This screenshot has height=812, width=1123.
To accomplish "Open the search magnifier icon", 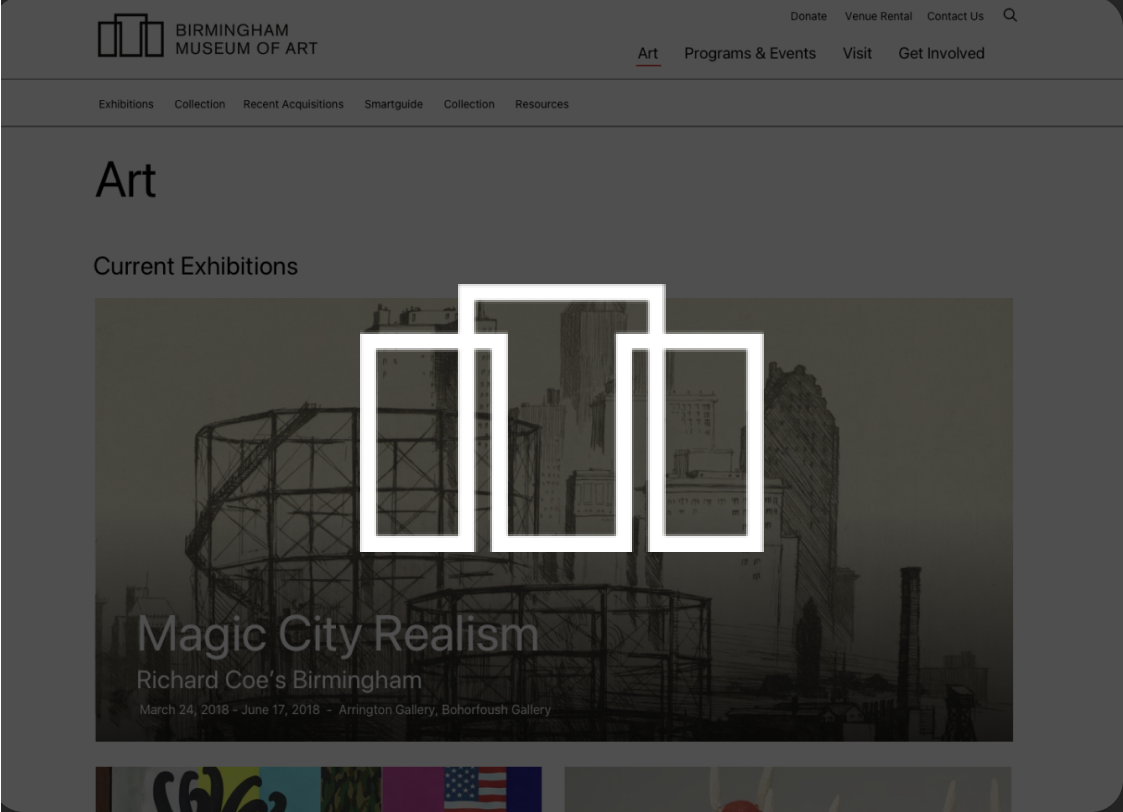I will [x=1010, y=15].
